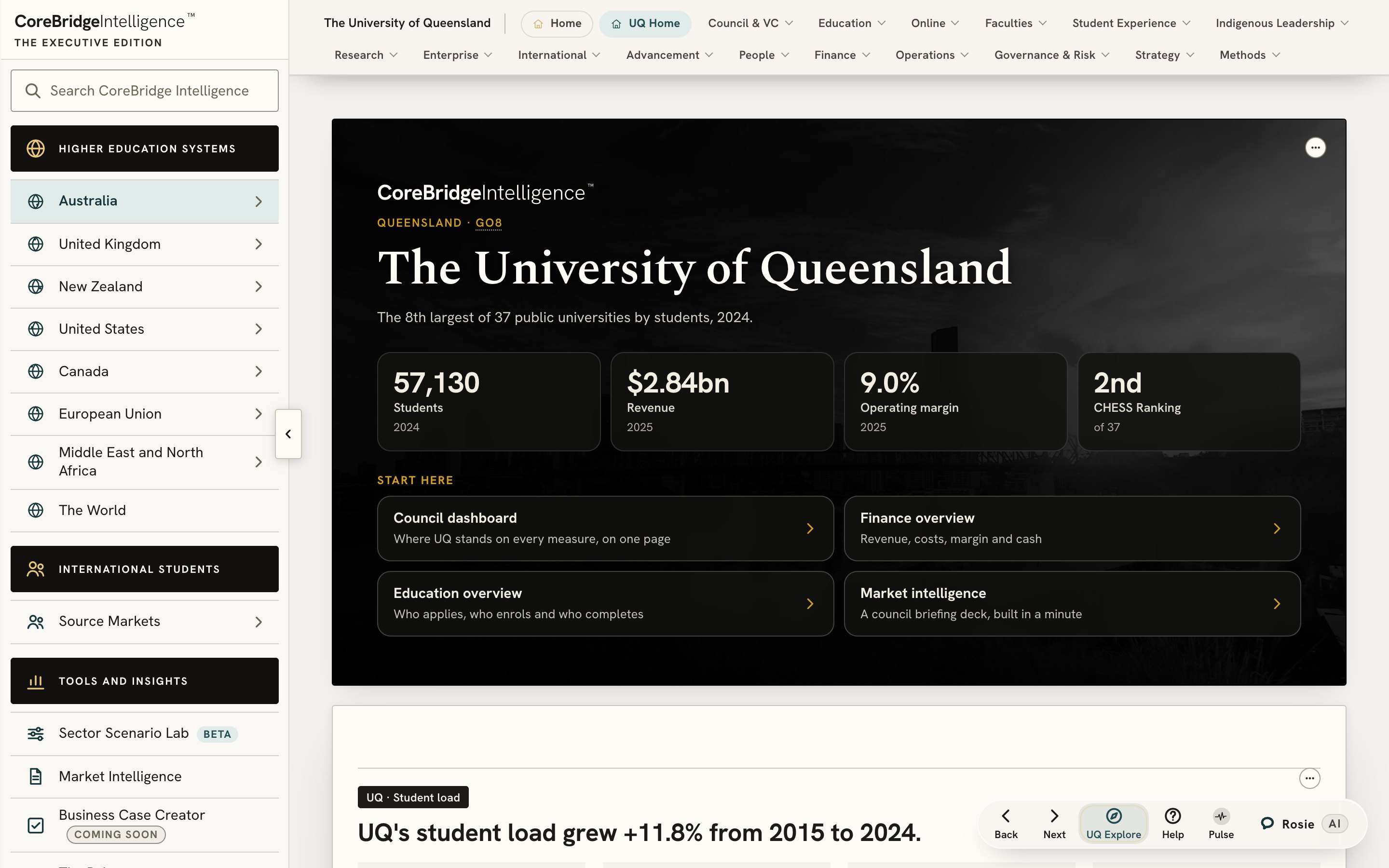1389x868 pixels.
Task: Open the Online dropdown menu
Action: tap(935, 24)
